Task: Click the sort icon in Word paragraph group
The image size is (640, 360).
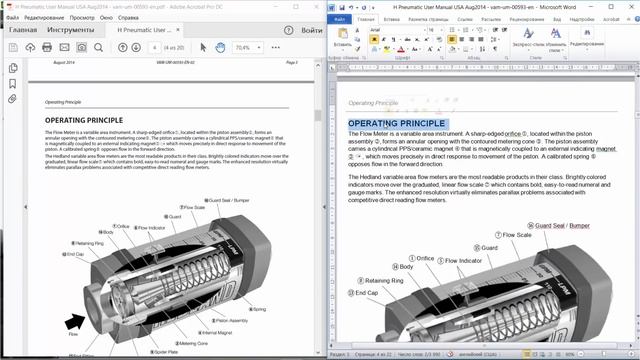Action: pos(483,49)
